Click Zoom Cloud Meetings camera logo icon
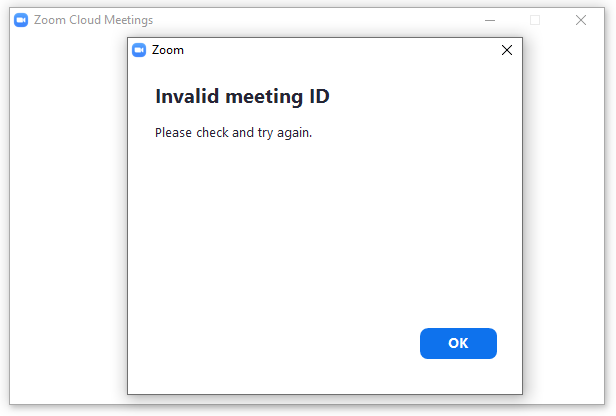The image size is (616, 416). (x=21, y=20)
